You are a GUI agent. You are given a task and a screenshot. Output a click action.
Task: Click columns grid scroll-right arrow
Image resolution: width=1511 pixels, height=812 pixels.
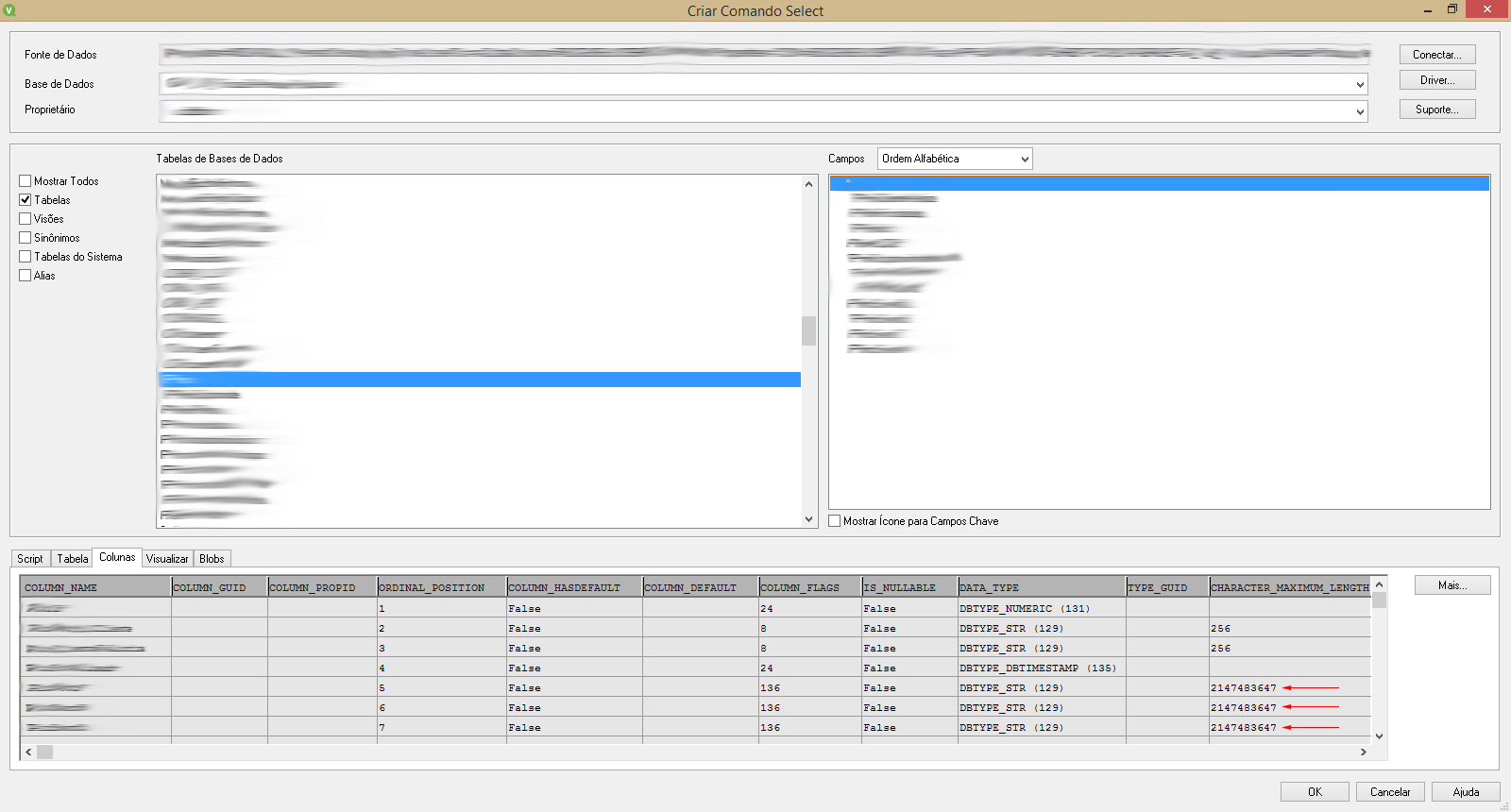click(1363, 752)
